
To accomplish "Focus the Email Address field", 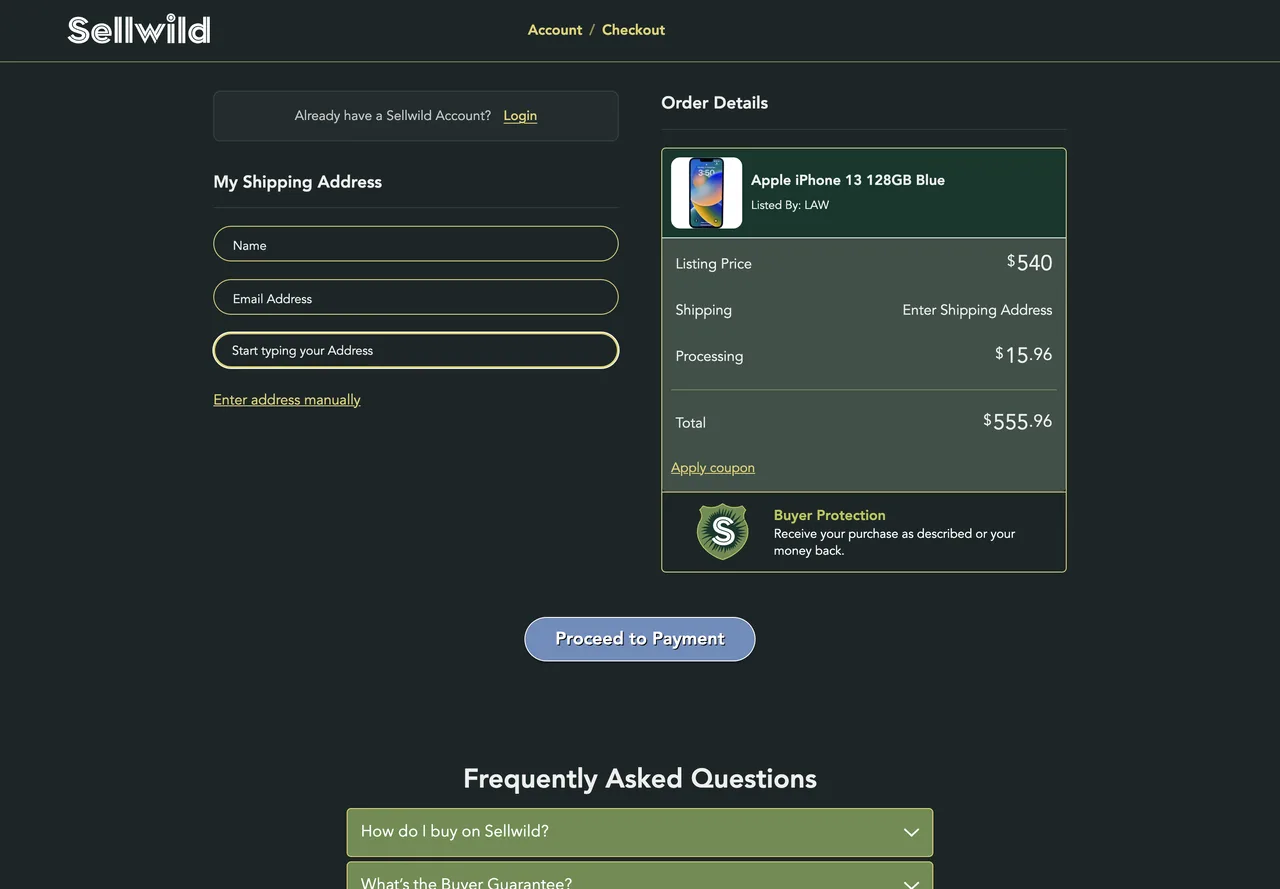I will tap(416, 297).
